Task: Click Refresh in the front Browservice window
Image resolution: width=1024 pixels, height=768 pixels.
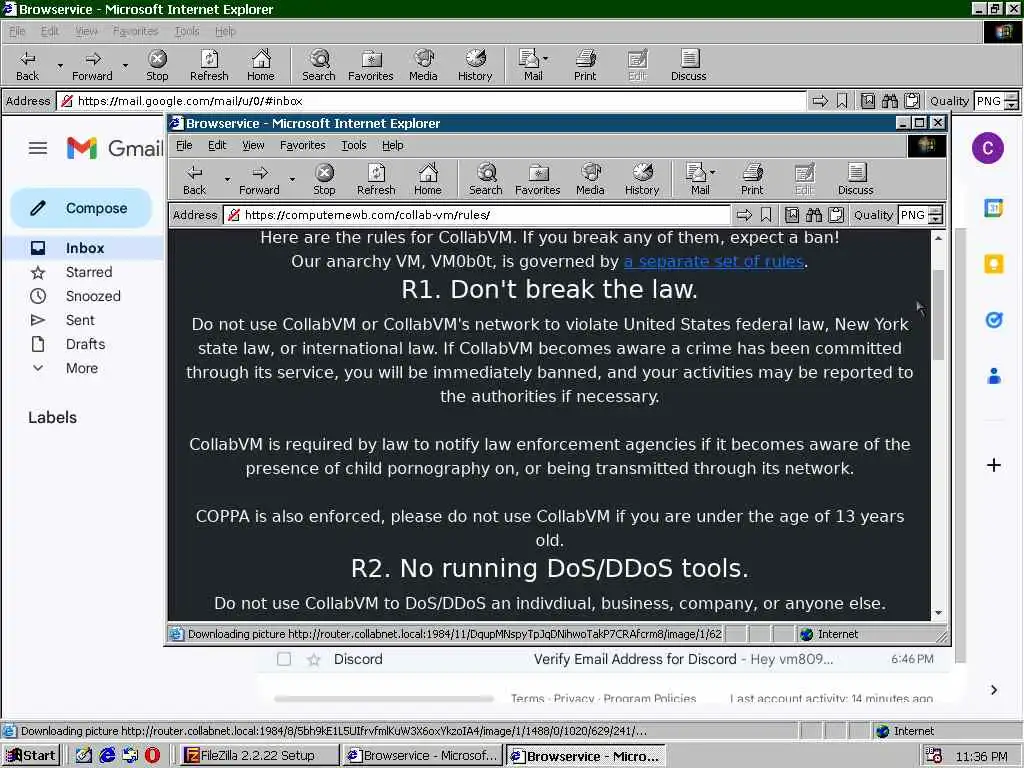Action: (376, 180)
